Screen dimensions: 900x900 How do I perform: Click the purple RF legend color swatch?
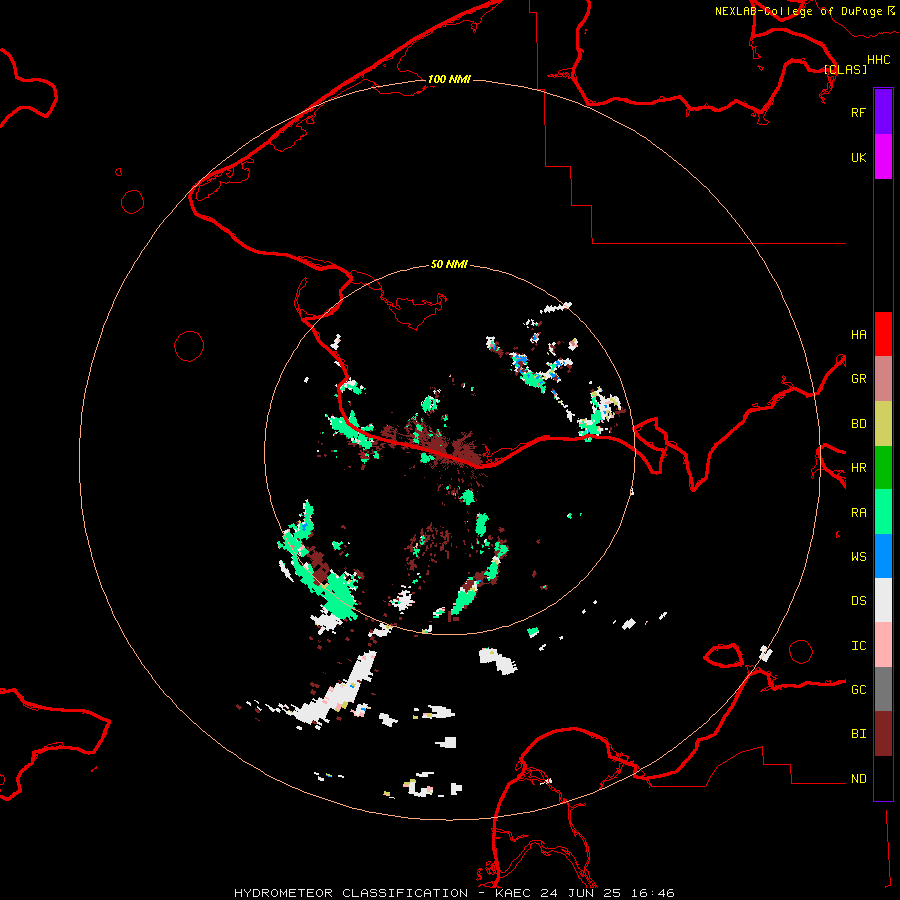point(883,112)
